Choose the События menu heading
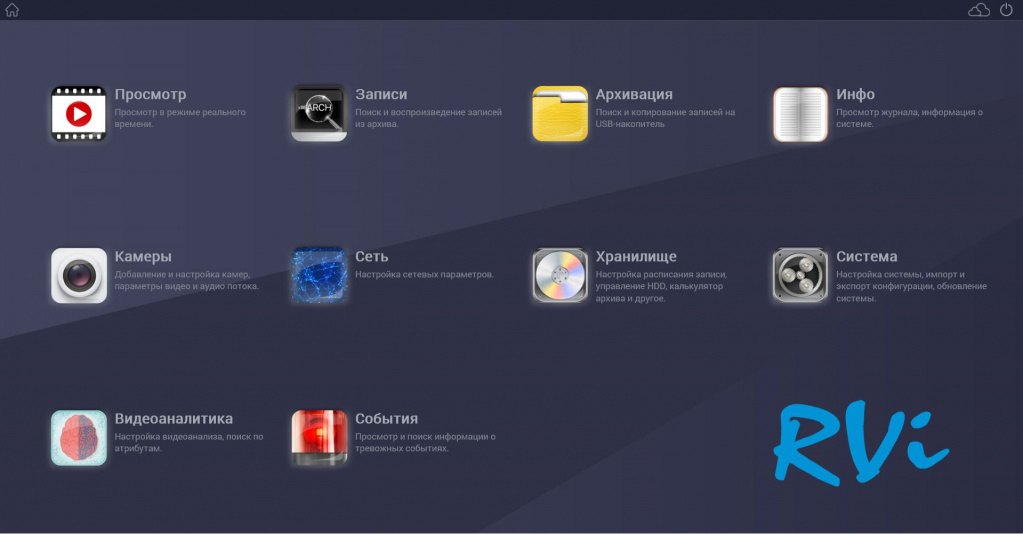The width and height of the screenshot is (1023, 534). click(386, 419)
